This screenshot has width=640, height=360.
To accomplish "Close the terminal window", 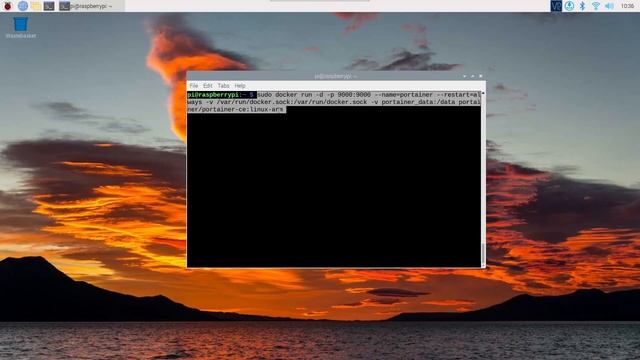I will tap(481, 76).
